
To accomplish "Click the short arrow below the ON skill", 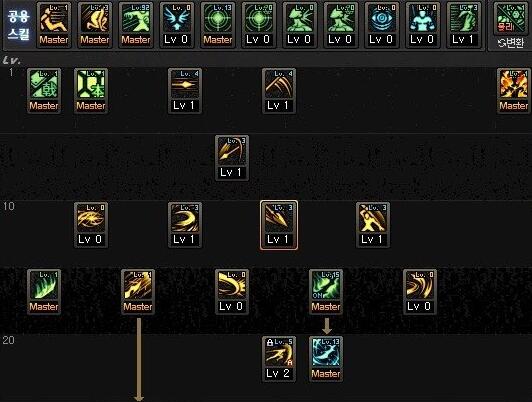I will click(x=326, y=326).
